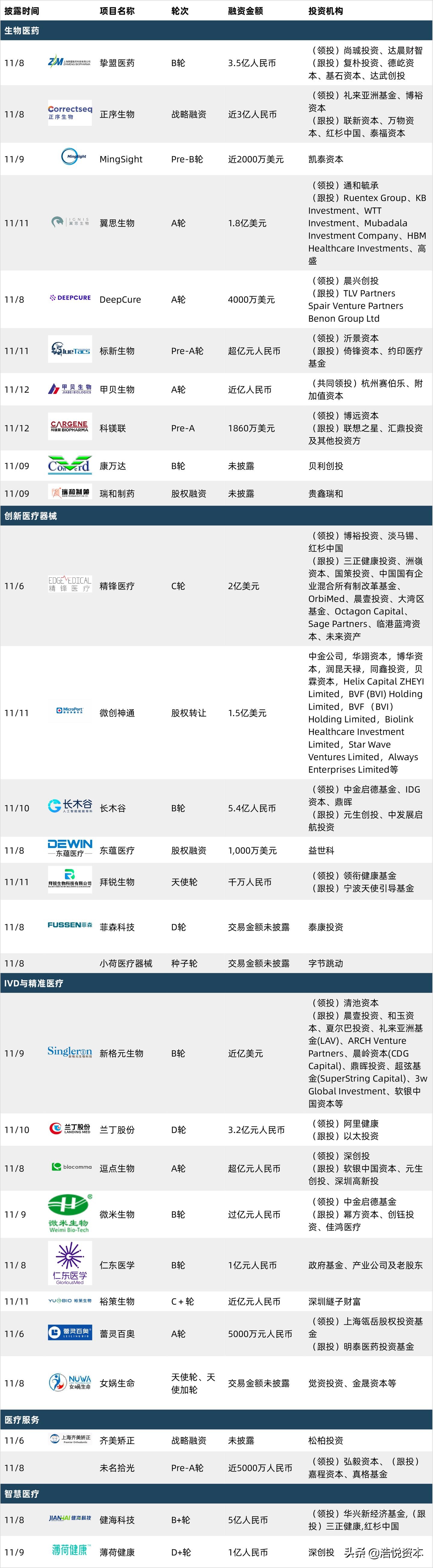Image resolution: width=433 pixels, height=1568 pixels.
Task: Click the 微创神通 project name
Action: click(117, 713)
